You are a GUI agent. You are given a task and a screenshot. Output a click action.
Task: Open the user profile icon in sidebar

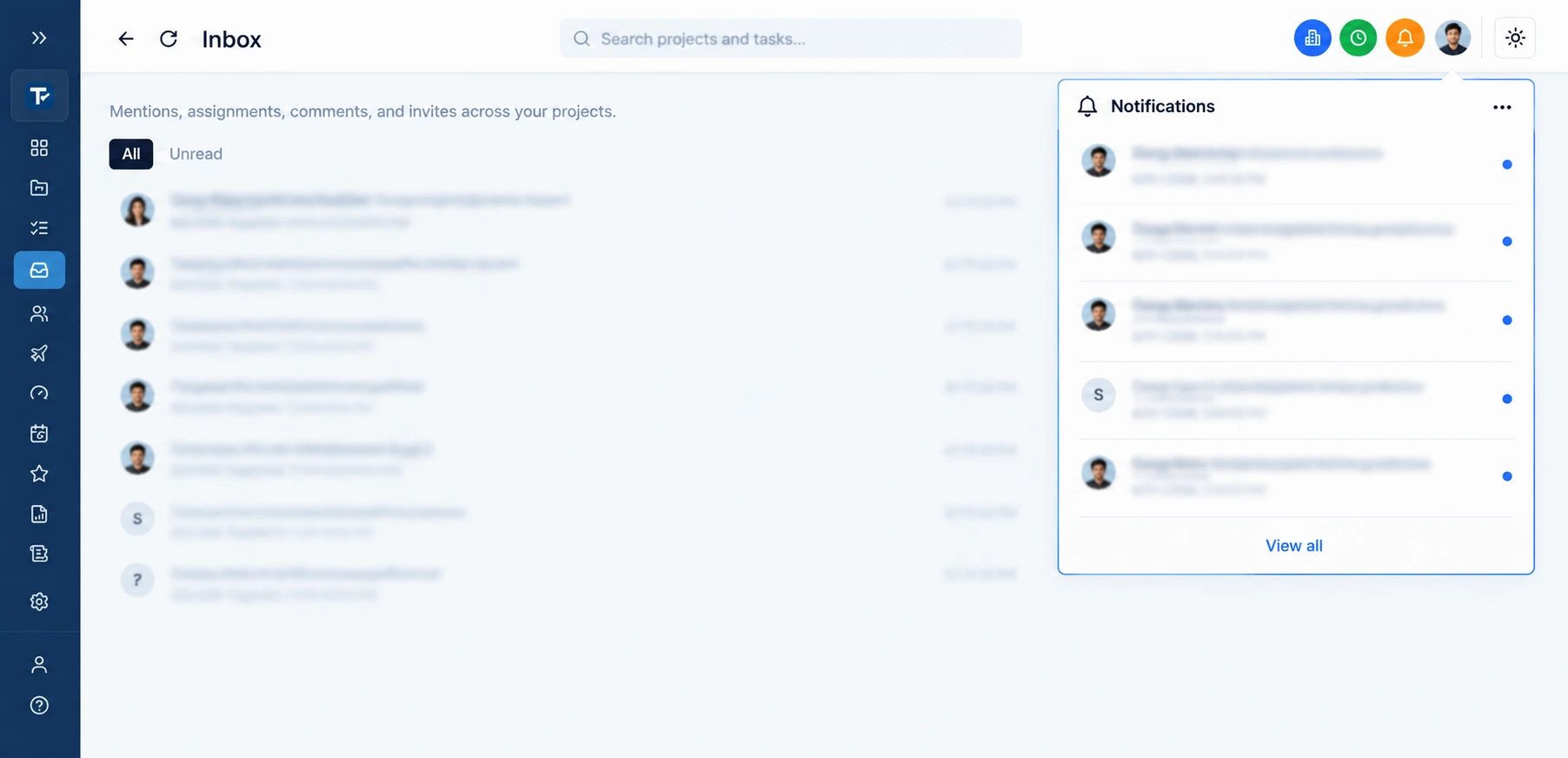pyautogui.click(x=39, y=665)
